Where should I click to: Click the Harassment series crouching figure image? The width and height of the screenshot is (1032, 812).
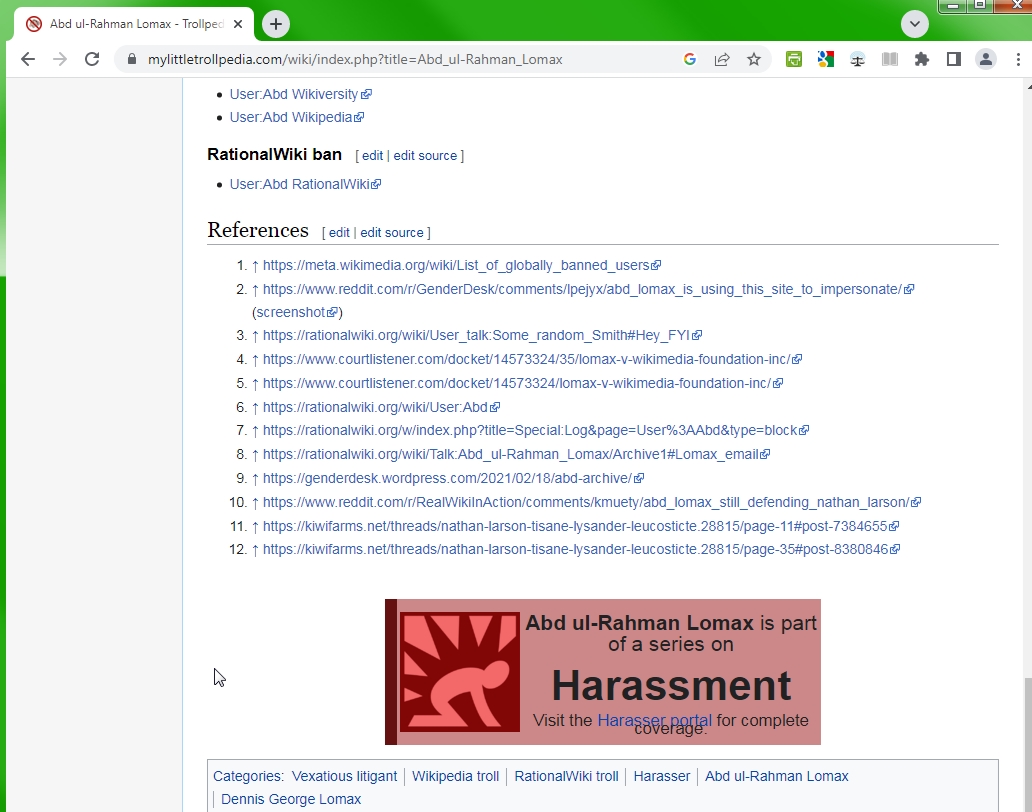click(459, 672)
